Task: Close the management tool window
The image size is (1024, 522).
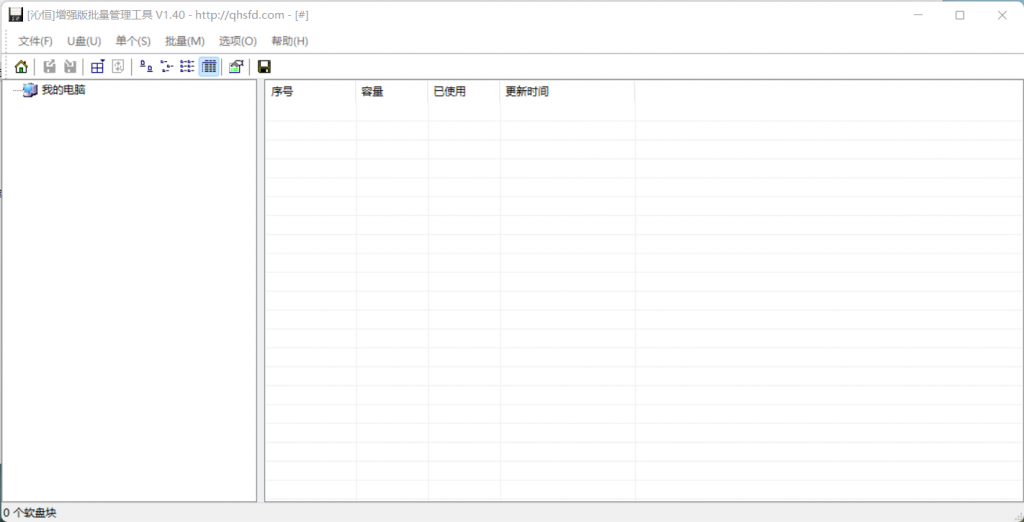Action: click(x=1002, y=15)
